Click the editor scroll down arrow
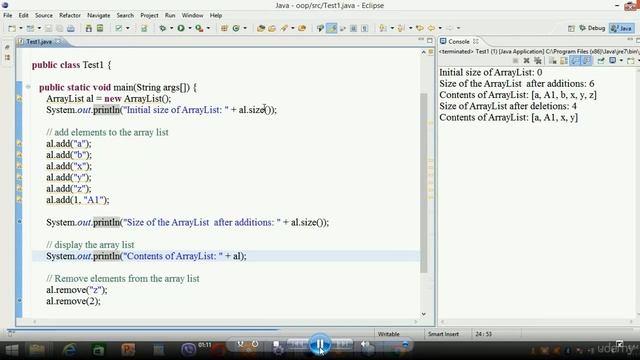The width and height of the screenshot is (640, 360). click(x=424, y=314)
